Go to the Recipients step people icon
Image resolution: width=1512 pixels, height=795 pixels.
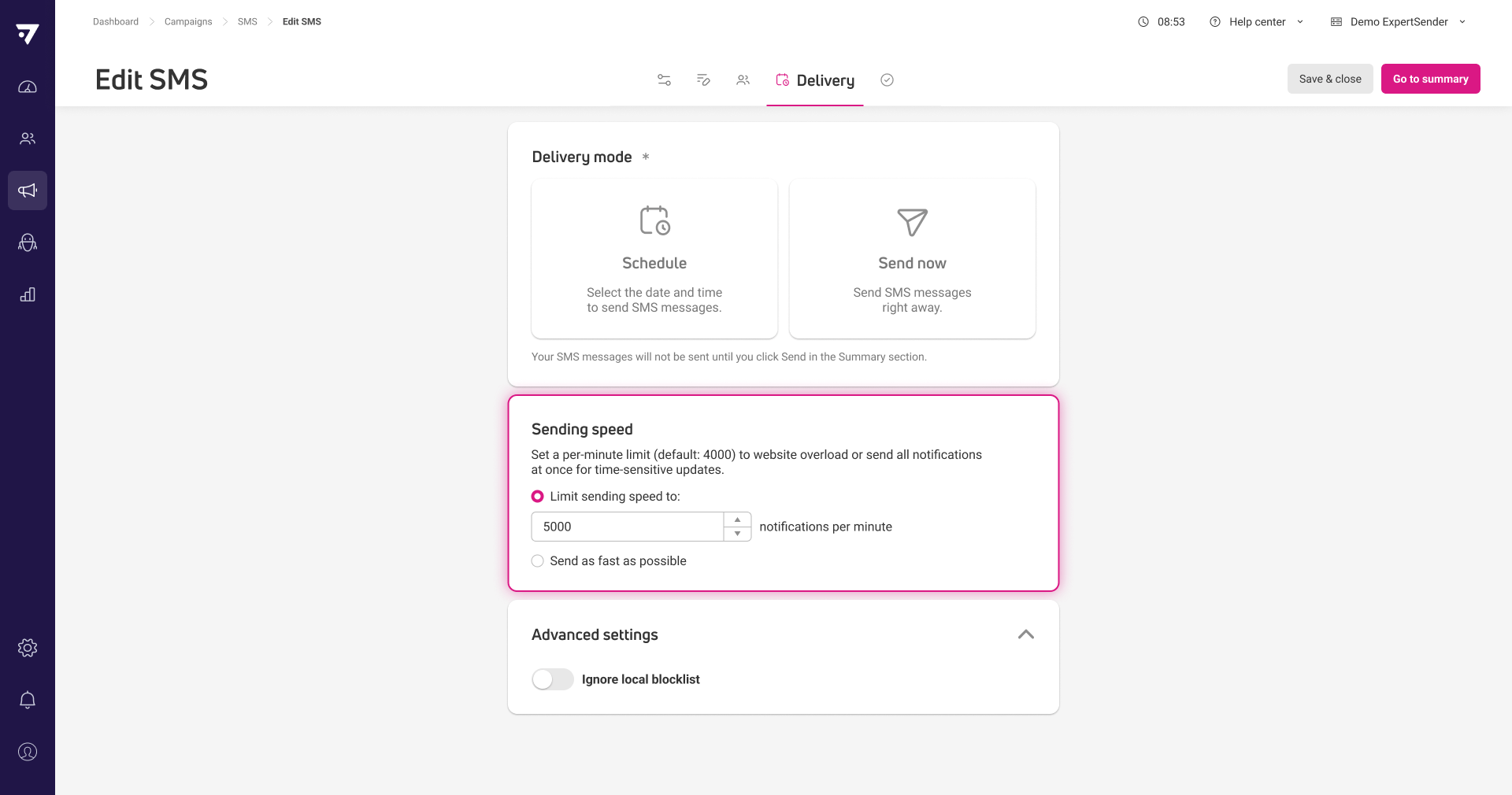(x=743, y=79)
